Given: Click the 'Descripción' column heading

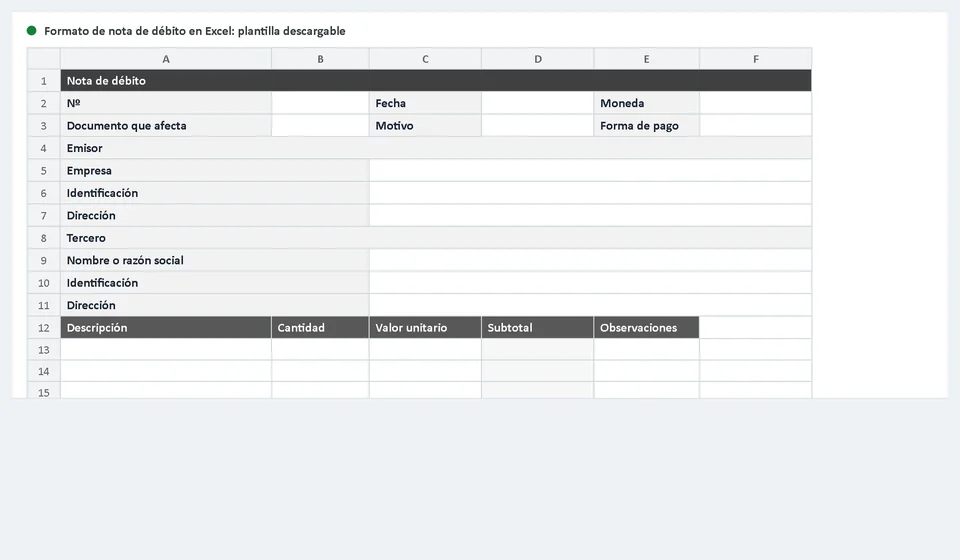Looking at the screenshot, I should 166,327.
